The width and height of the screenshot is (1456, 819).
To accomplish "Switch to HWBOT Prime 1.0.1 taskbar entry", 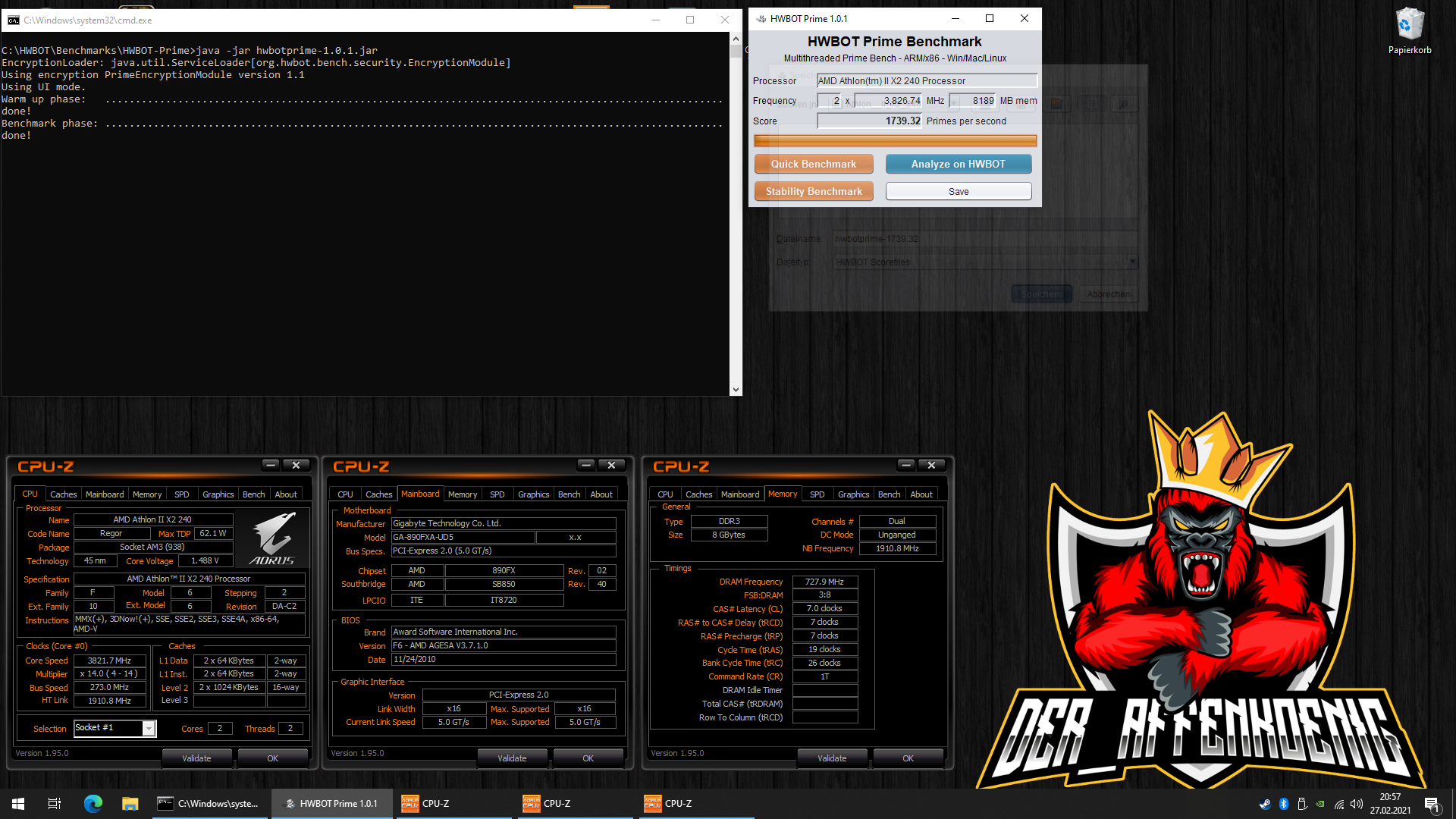I will coord(331,804).
